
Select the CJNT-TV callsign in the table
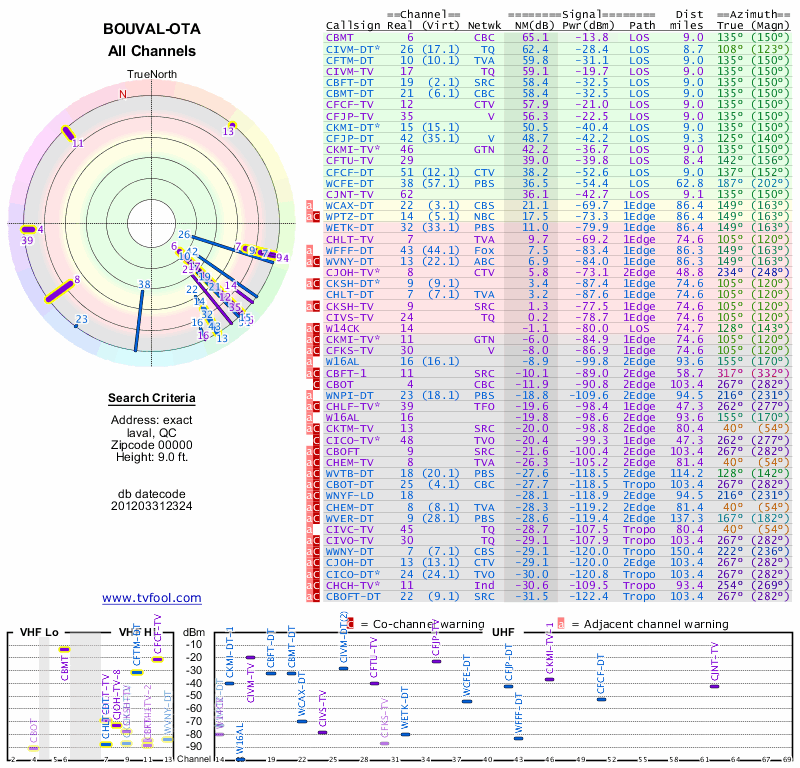(x=350, y=194)
